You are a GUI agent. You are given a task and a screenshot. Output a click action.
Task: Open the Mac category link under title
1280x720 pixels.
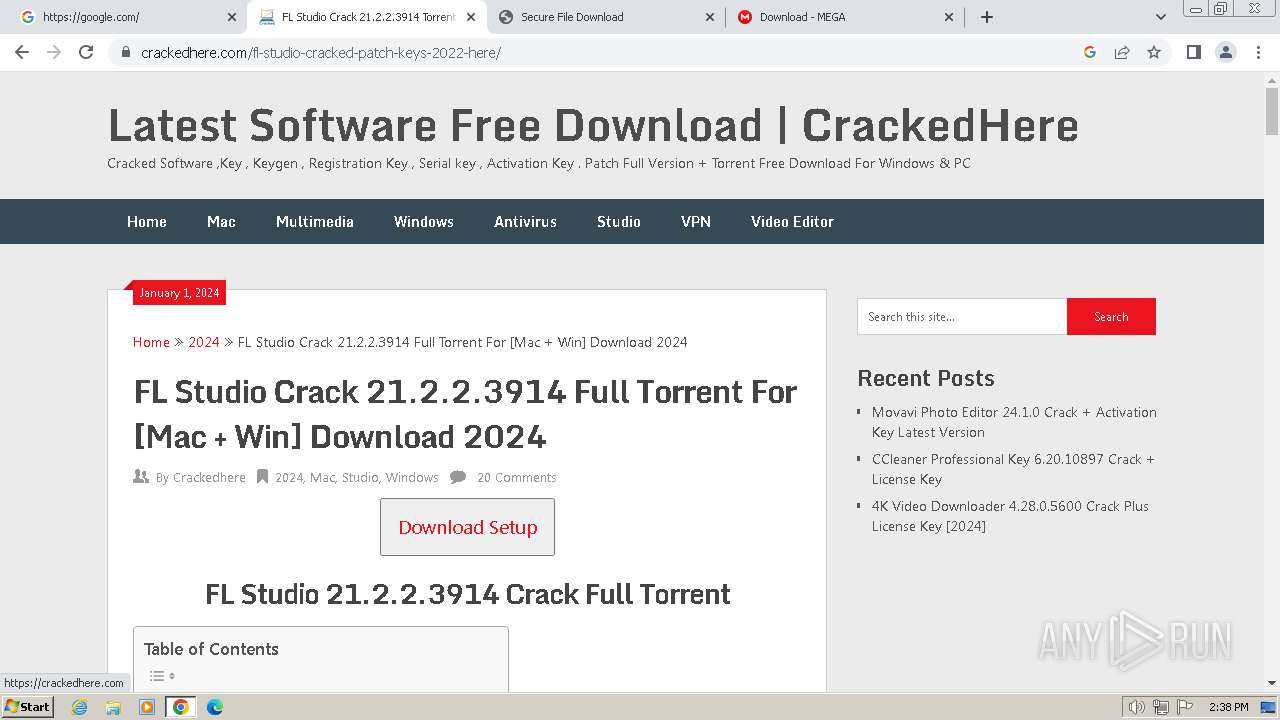point(322,478)
